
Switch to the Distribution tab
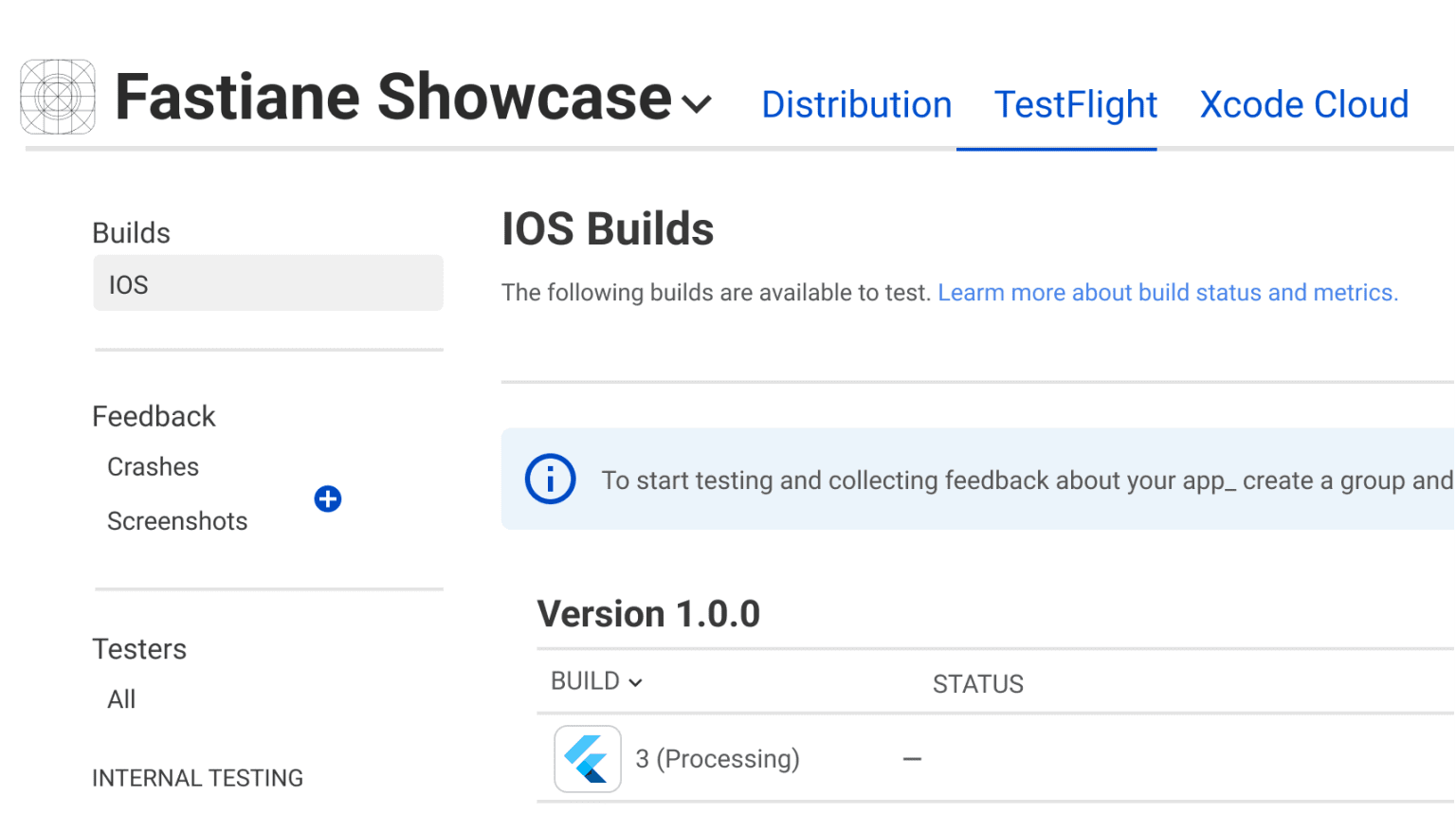click(856, 104)
